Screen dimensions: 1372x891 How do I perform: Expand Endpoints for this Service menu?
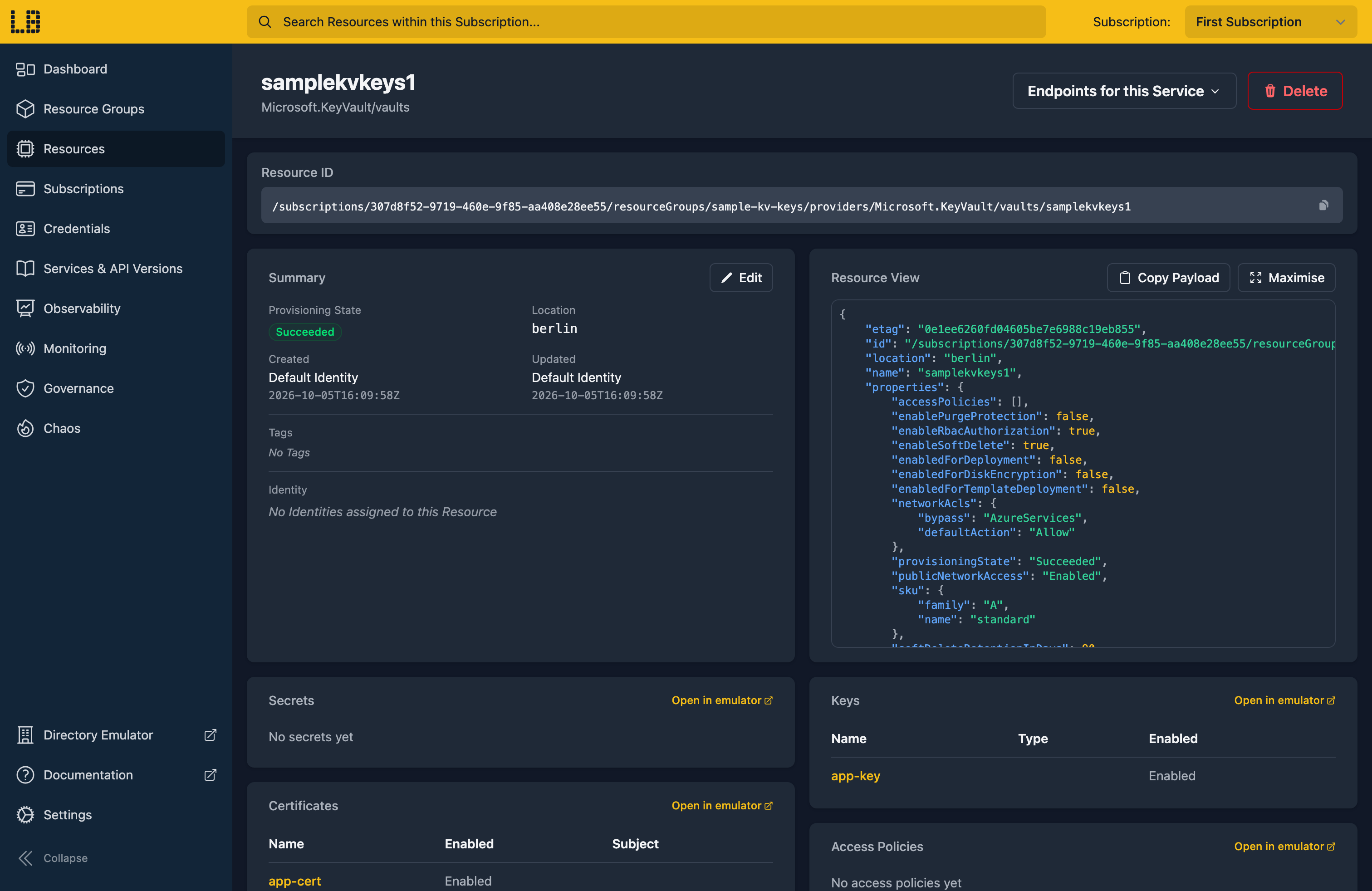1124,91
